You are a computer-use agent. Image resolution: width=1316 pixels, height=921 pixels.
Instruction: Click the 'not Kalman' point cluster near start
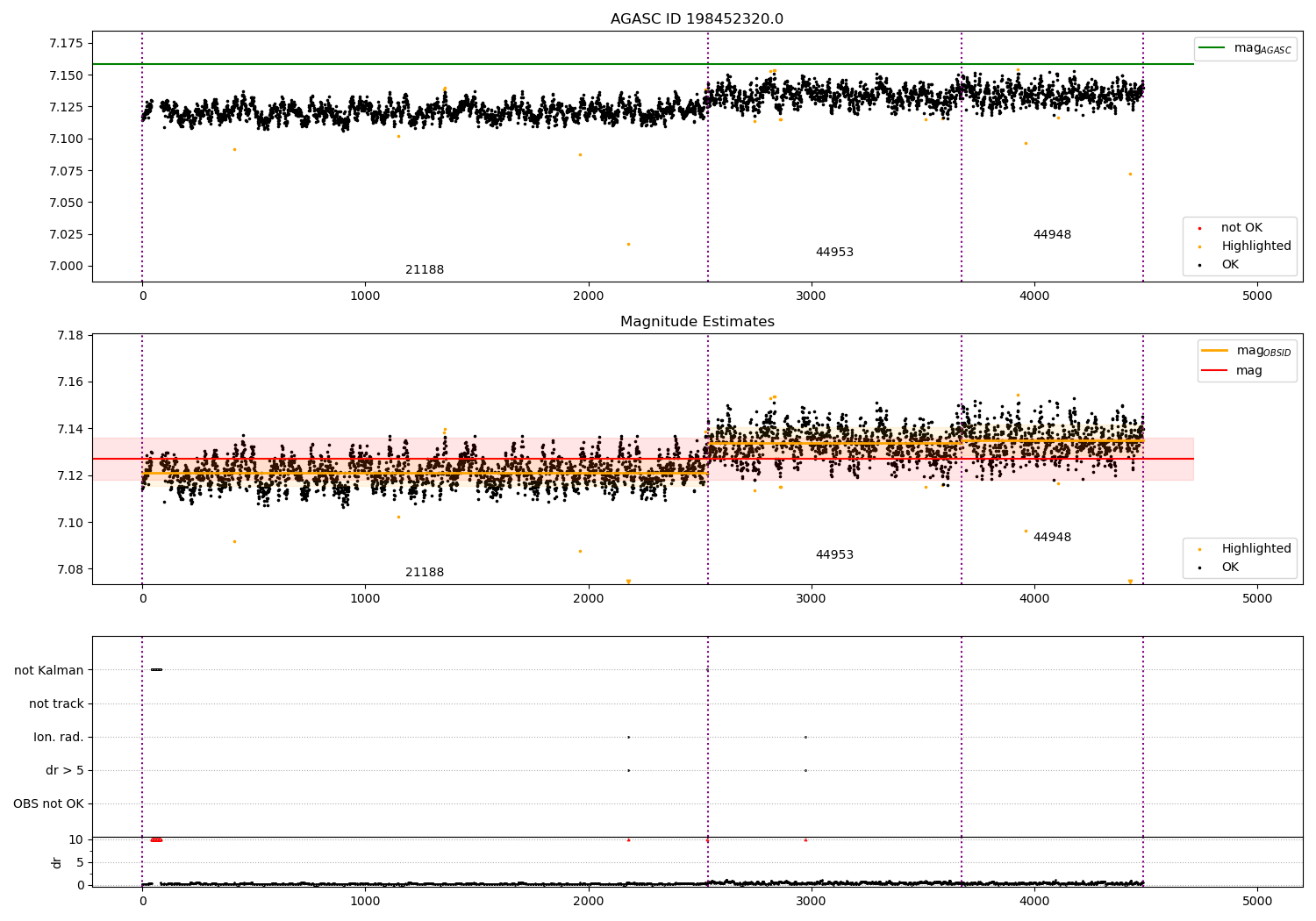pos(156,670)
